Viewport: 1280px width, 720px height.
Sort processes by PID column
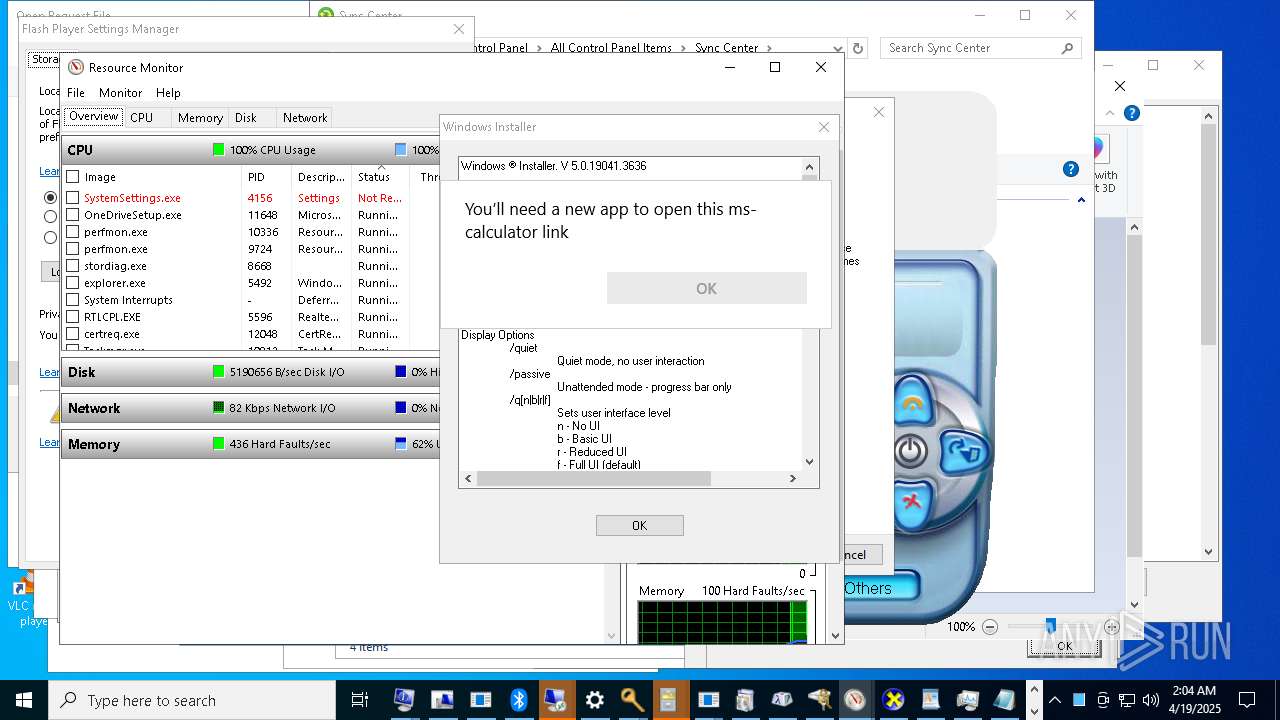pos(267,177)
